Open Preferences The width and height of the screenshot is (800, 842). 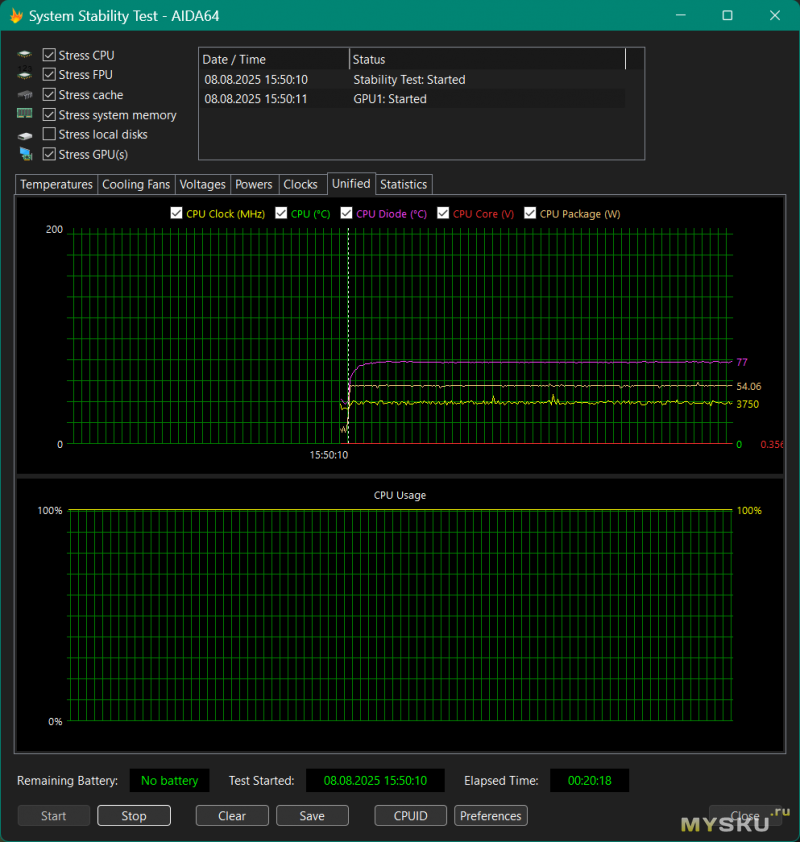(491, 816)
